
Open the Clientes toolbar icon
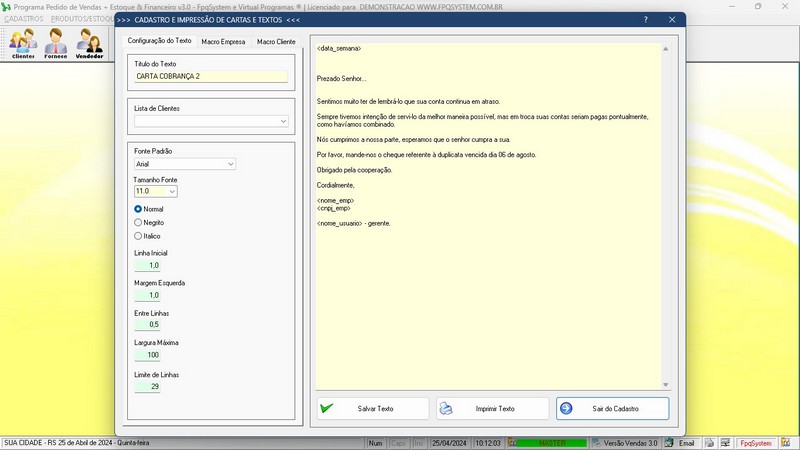(x=23, y=43)
